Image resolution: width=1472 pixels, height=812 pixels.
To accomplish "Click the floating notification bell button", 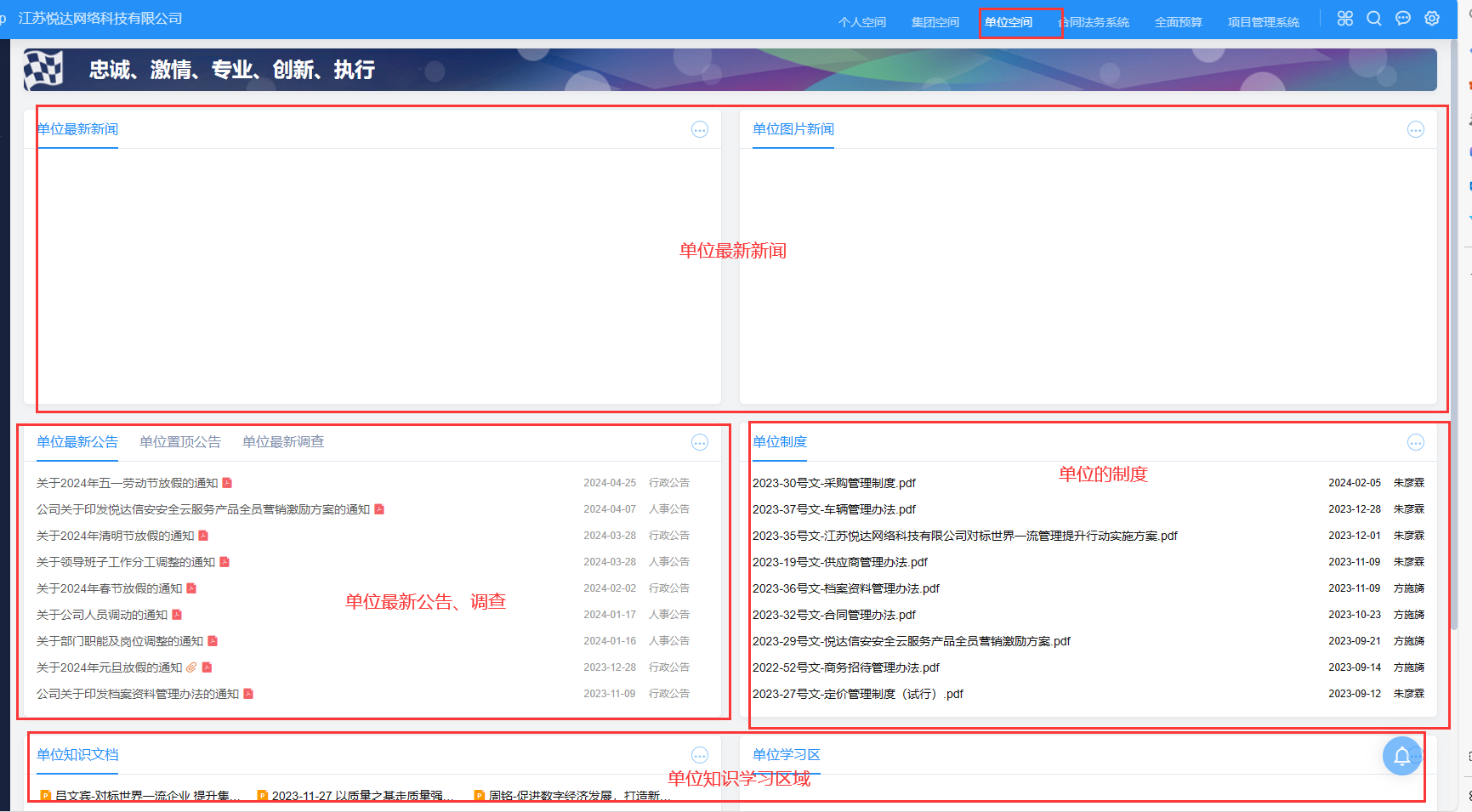I will [x=1401, y=755].
